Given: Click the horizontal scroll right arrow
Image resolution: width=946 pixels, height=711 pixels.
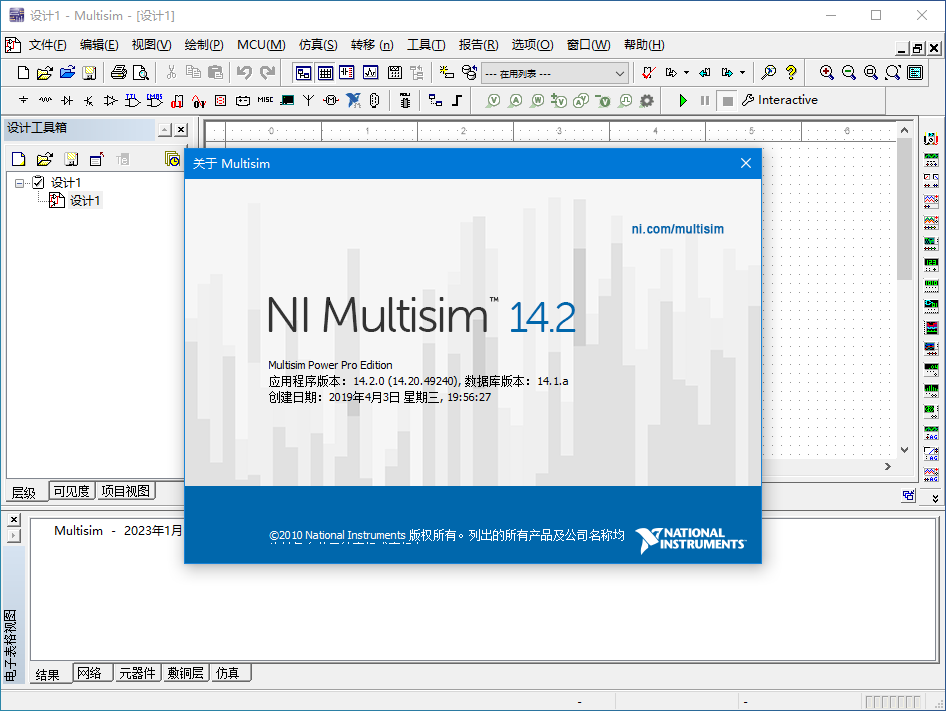Looking at the screenshot, I should coord(887,467).
